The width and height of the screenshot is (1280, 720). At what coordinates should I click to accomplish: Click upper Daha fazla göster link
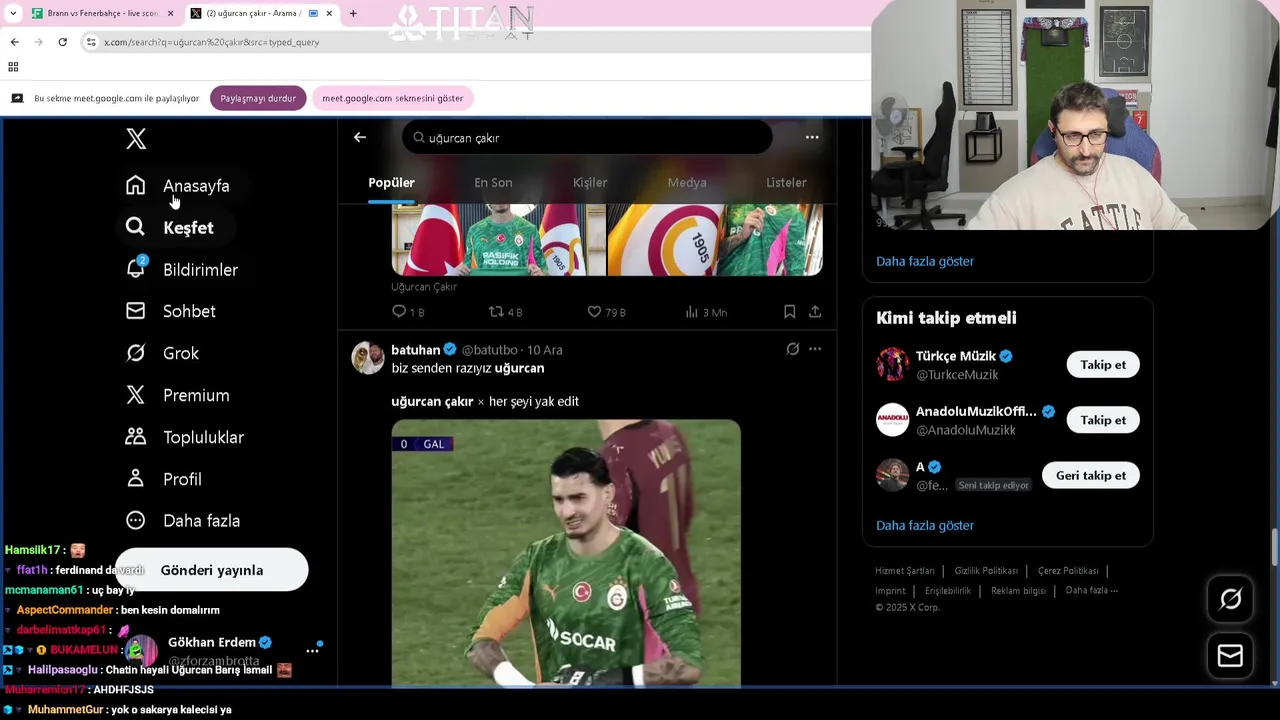point(925,261)
